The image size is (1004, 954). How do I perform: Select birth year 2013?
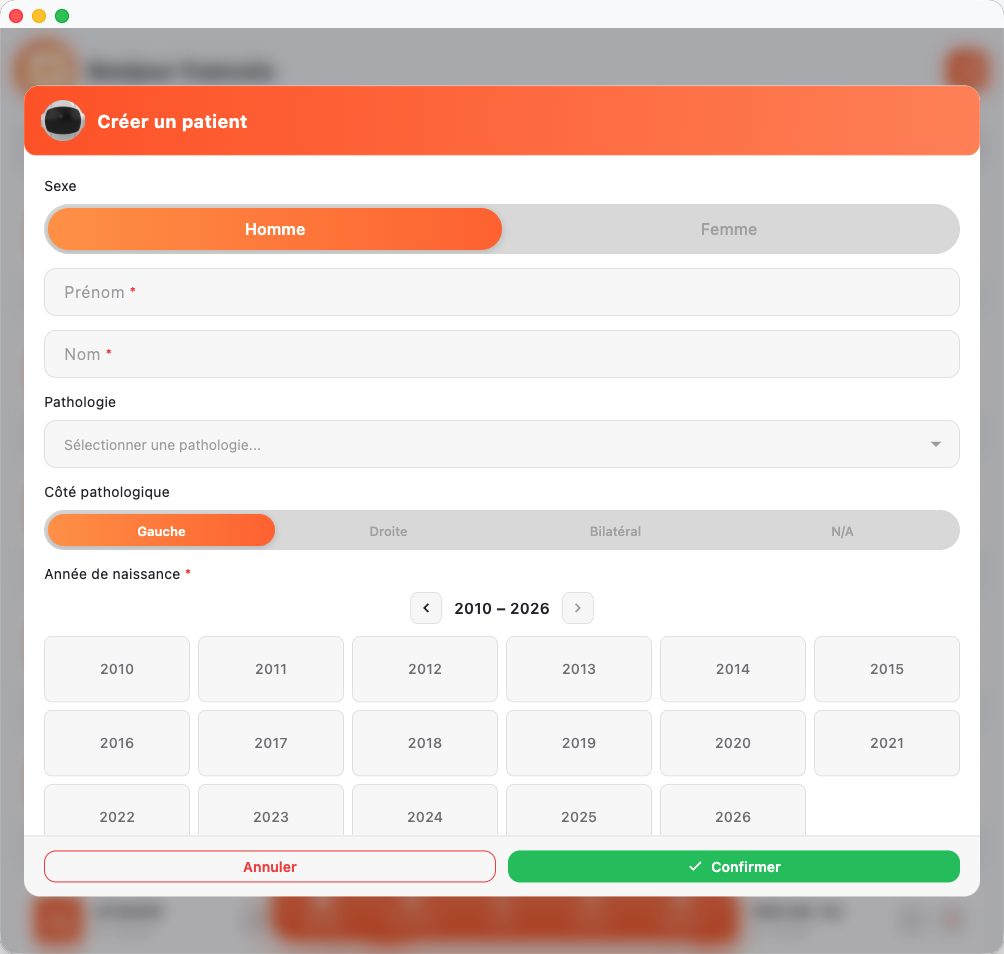click(579, 669)
